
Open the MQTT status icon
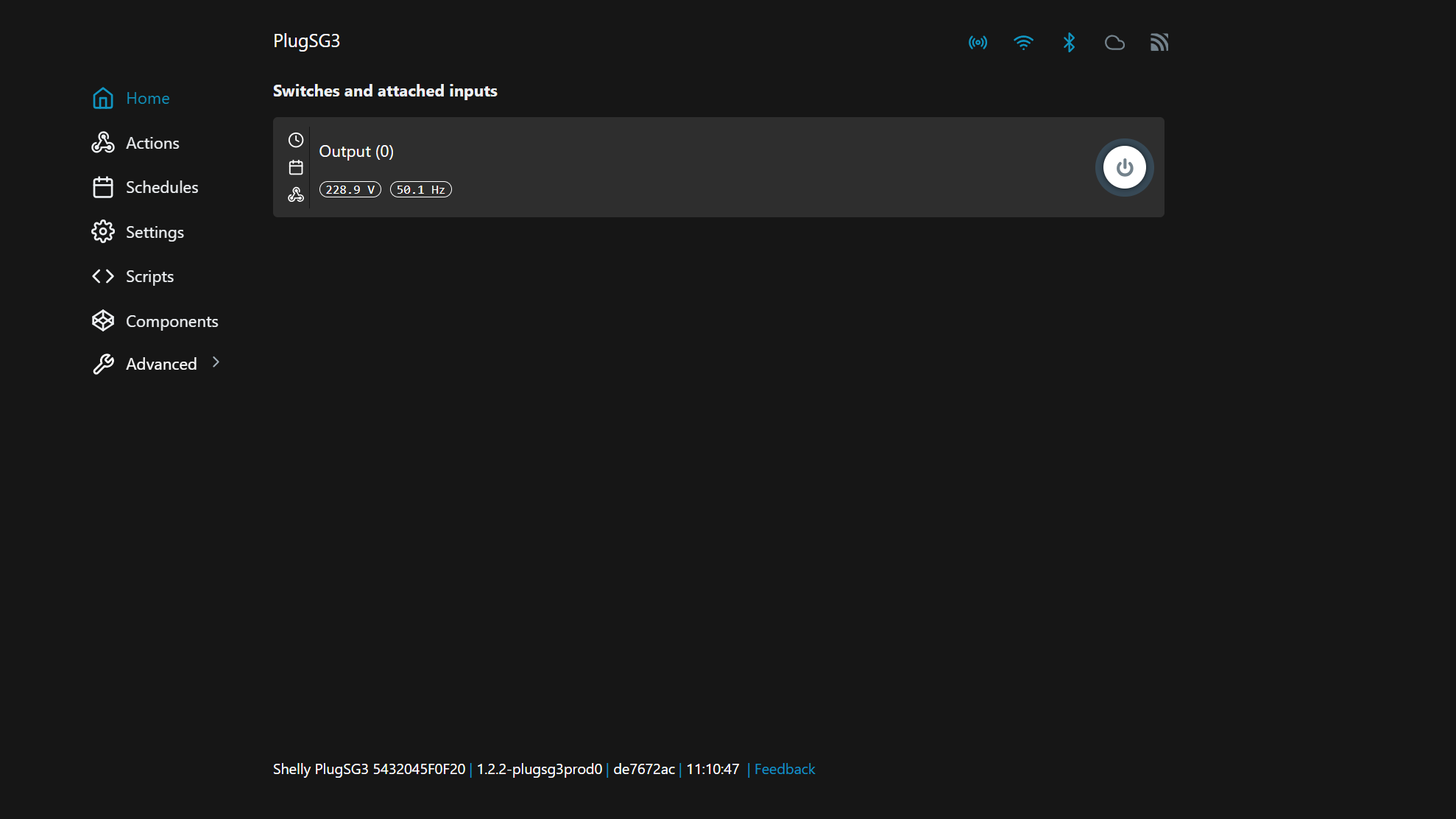click(1159, 42)
